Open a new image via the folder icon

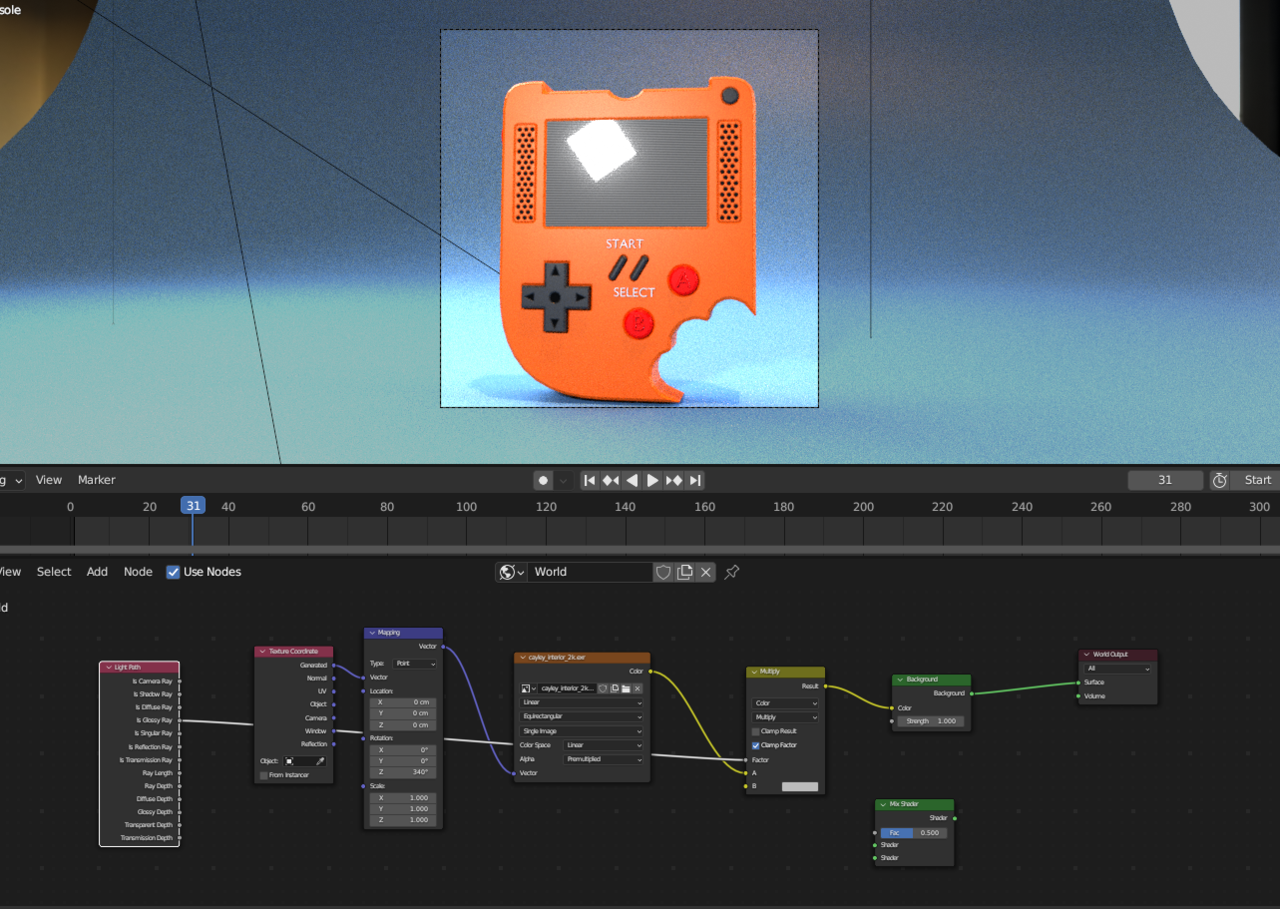point(627,689)
